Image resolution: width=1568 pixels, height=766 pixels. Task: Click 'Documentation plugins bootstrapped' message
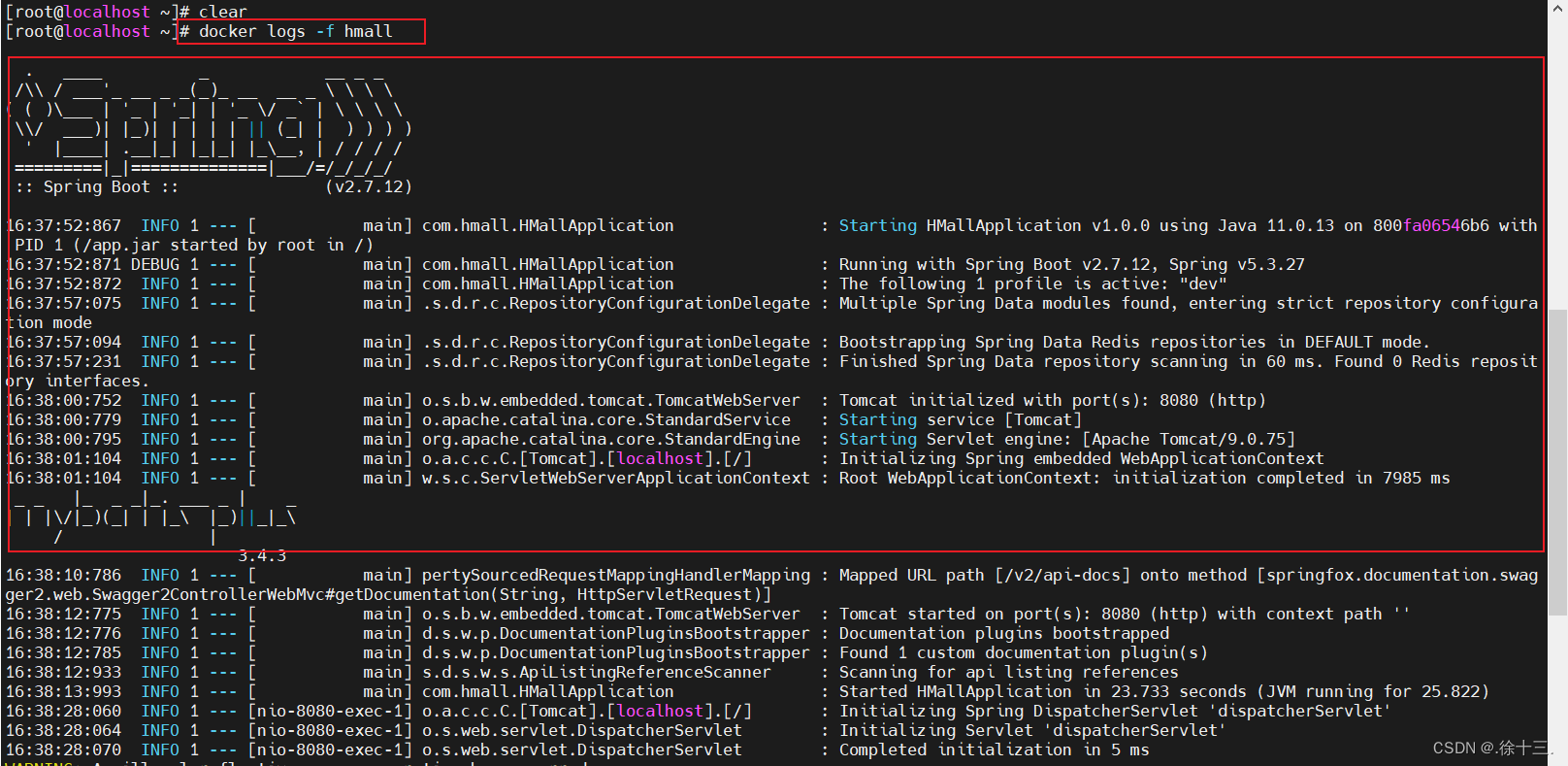[x=1004, y=633]
